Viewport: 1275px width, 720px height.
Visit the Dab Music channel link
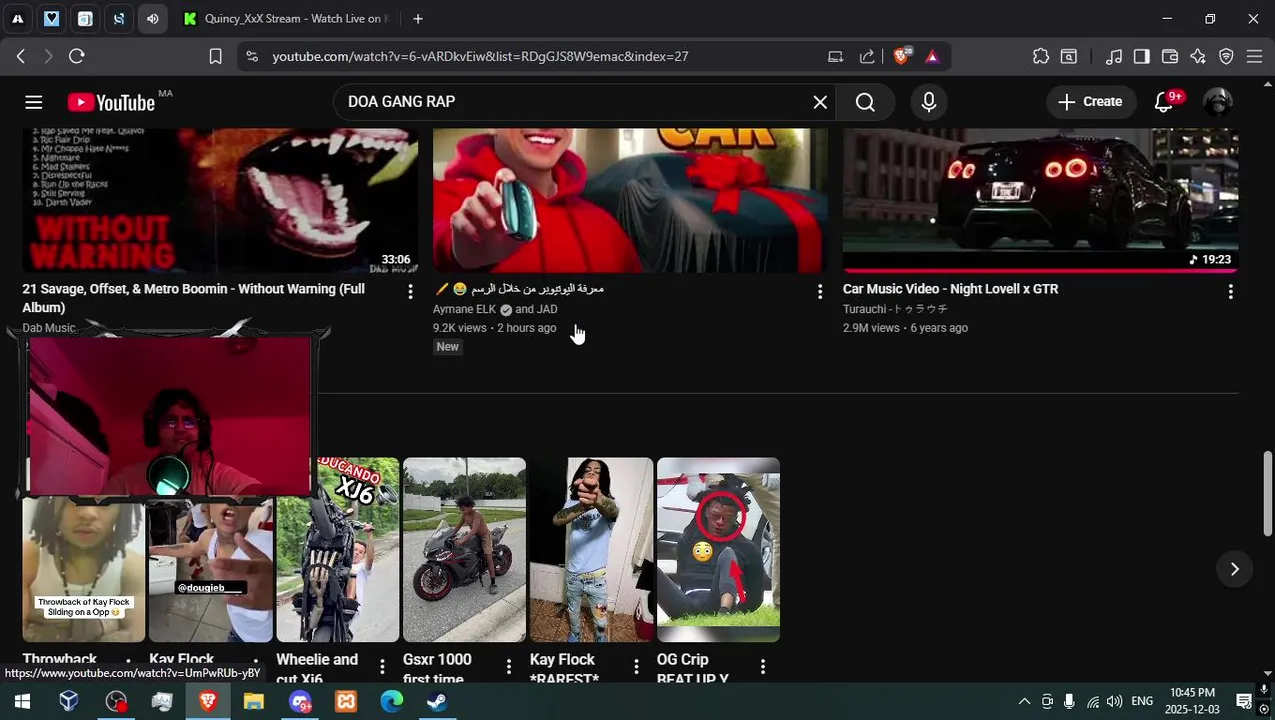(x=49, y=328)
